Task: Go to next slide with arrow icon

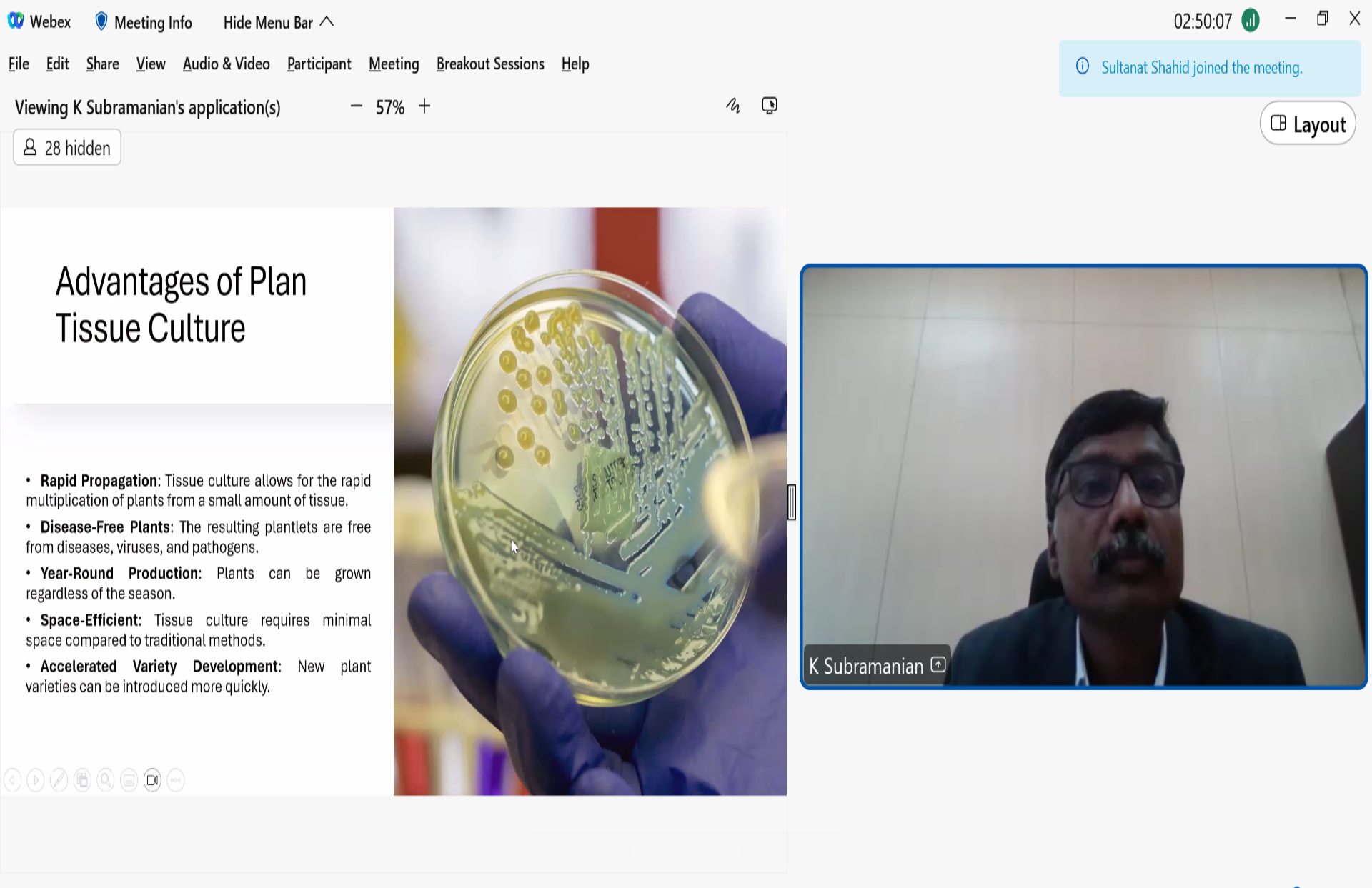Action: pyautogui.click(x=36, y=780)
